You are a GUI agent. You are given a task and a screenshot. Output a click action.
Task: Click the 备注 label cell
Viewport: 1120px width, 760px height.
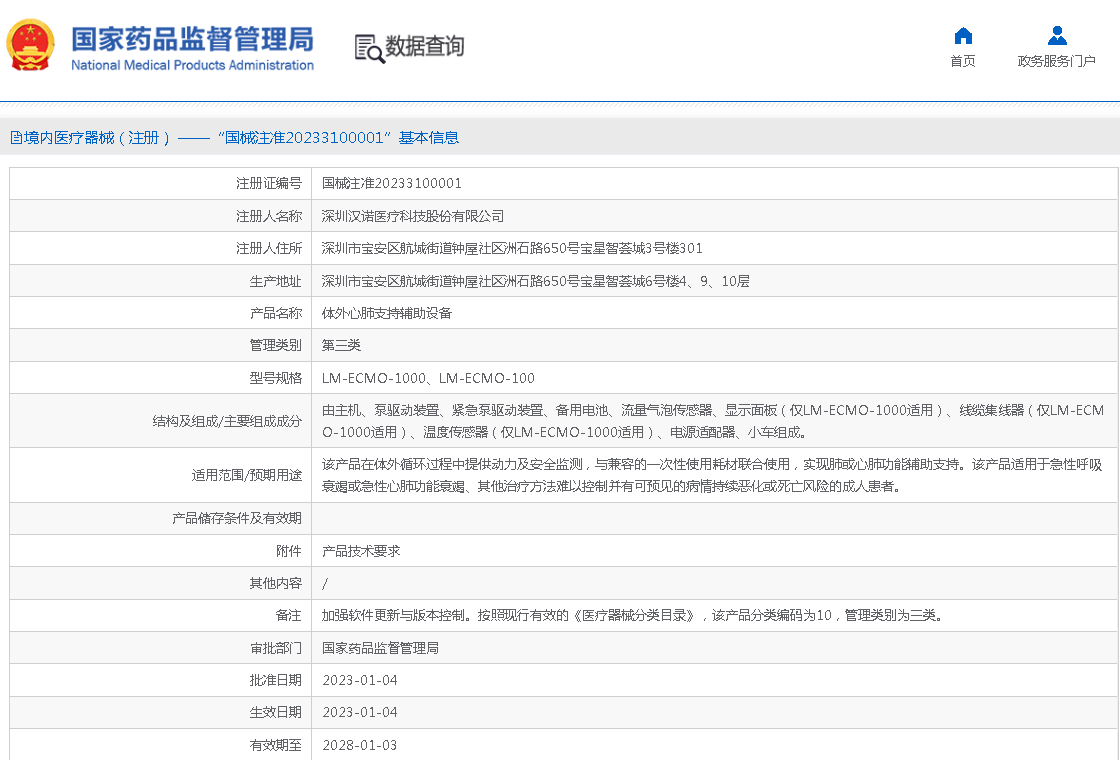click(161, 615)
